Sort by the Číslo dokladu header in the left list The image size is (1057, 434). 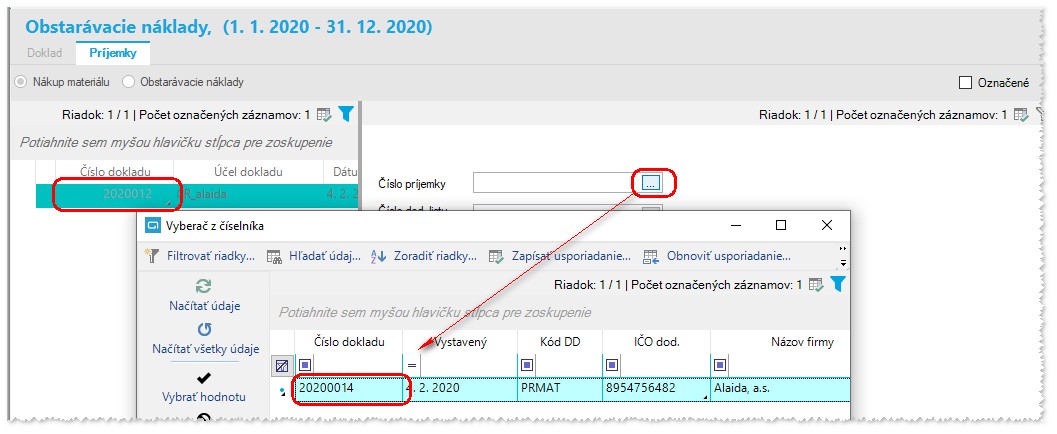coord(115,171)
